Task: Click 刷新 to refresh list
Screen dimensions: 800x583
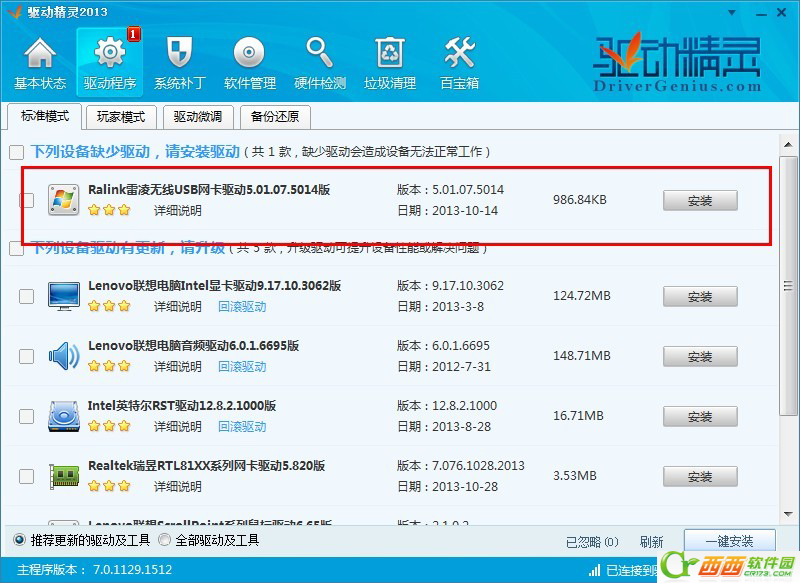Action: [x=652, y=542]
